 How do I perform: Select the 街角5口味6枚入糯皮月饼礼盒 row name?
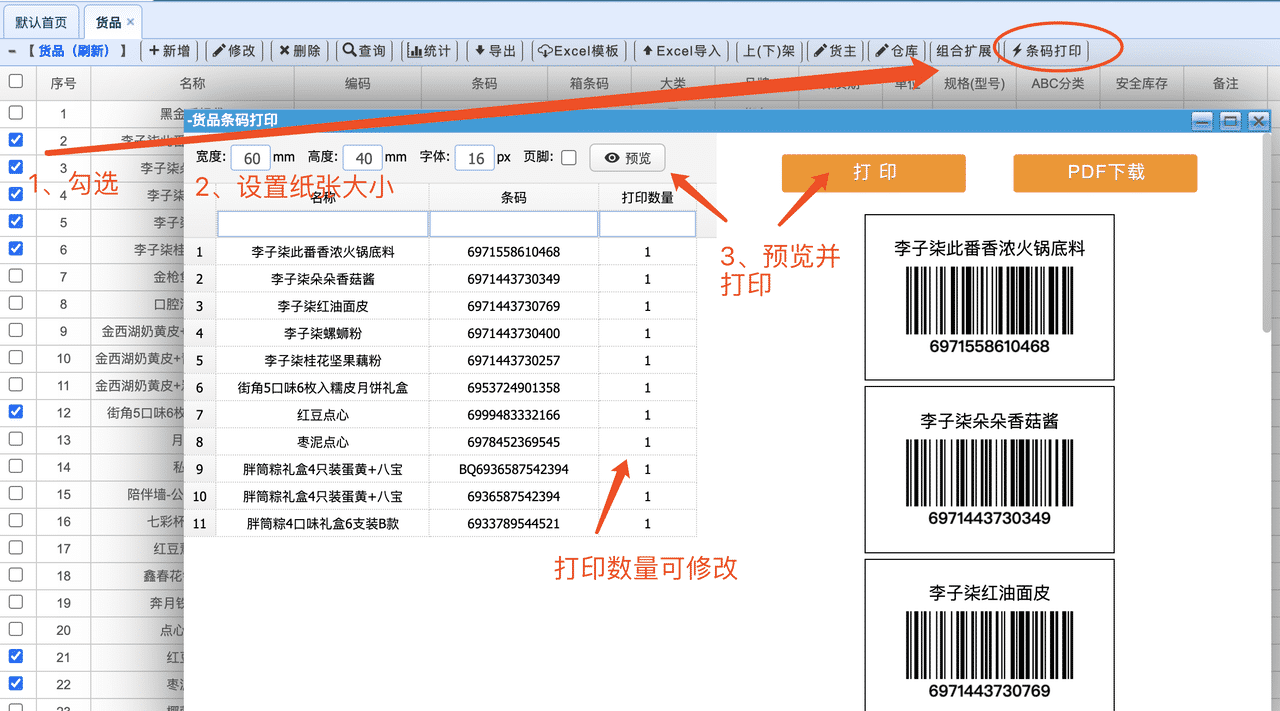pos(323,388)
